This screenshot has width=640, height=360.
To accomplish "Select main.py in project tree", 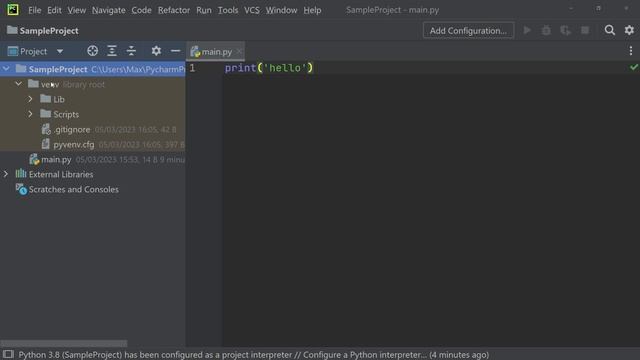I will point(56,160).
